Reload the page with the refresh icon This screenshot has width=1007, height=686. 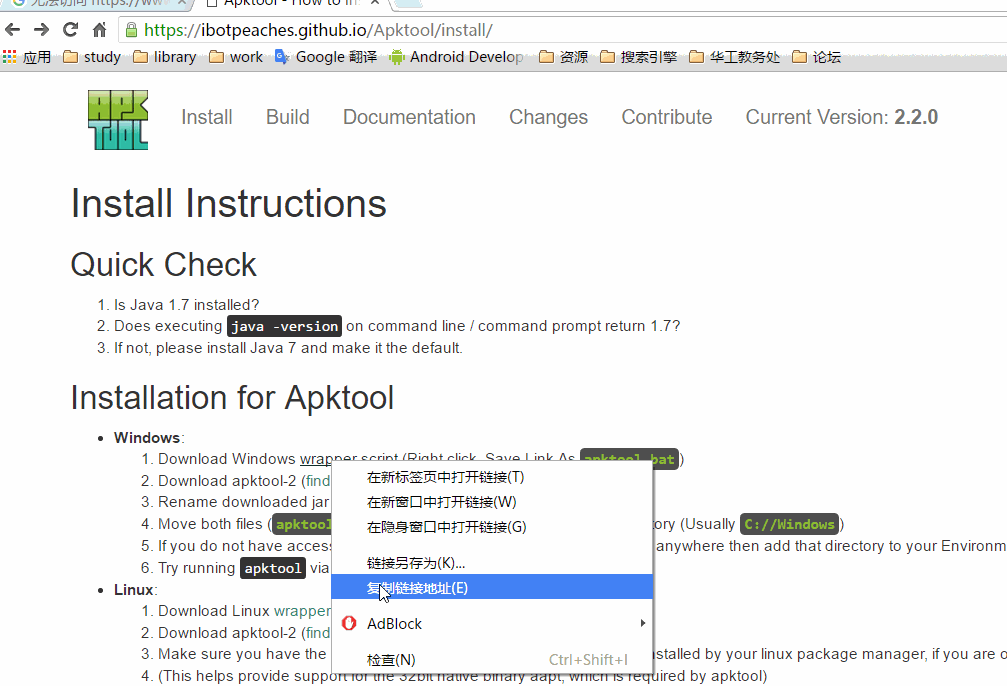point(70,30)
